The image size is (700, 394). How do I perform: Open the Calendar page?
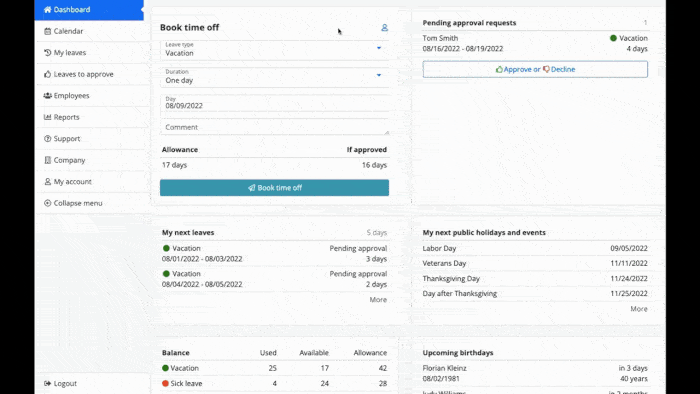tap(89, 31)
